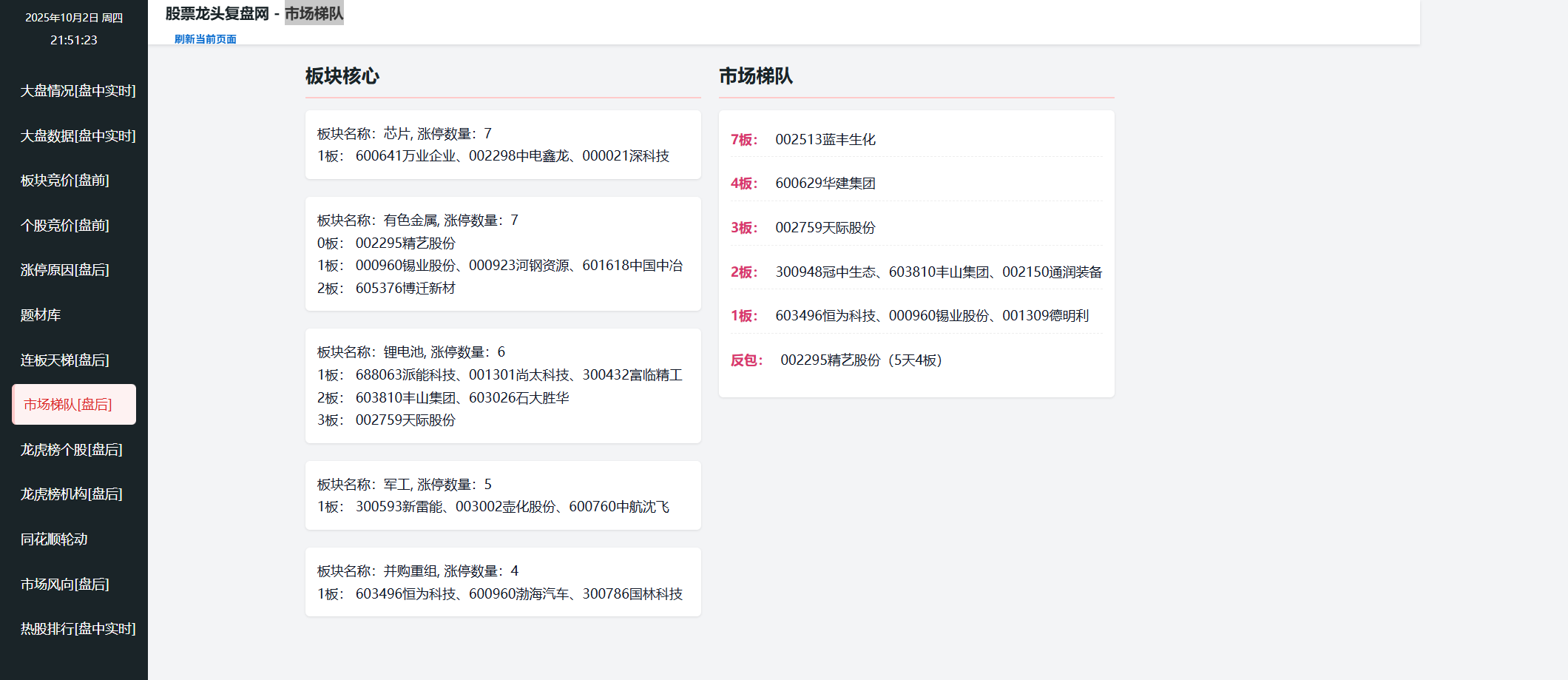Click the 市场梯队 text in page title

pos(314,13)
